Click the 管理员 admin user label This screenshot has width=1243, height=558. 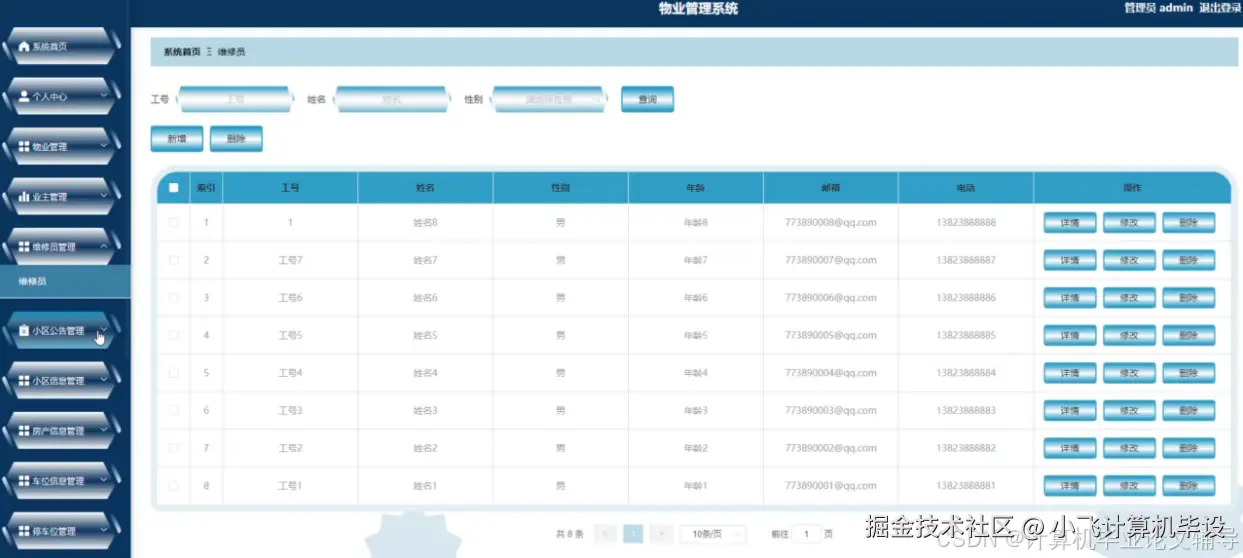click(x=1158, y=8)
